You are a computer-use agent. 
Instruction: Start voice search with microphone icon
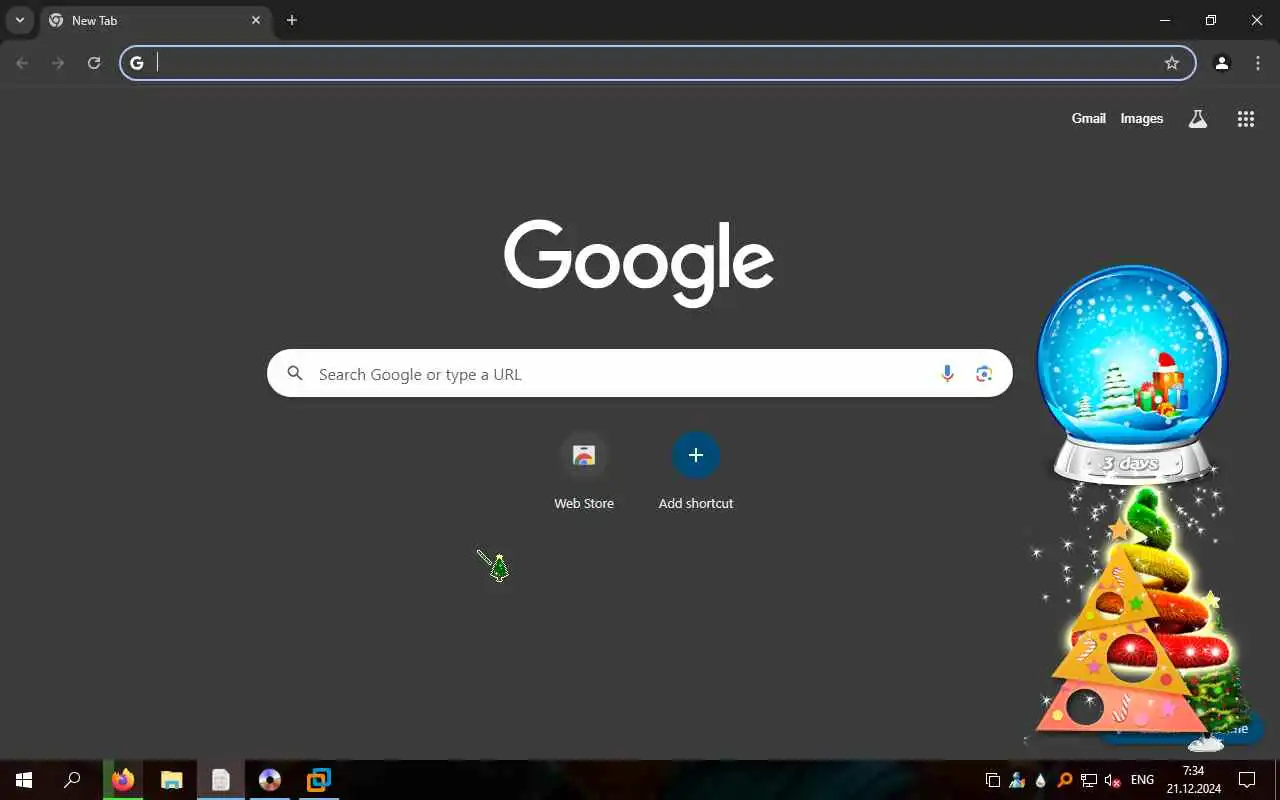tap(947, 373)
